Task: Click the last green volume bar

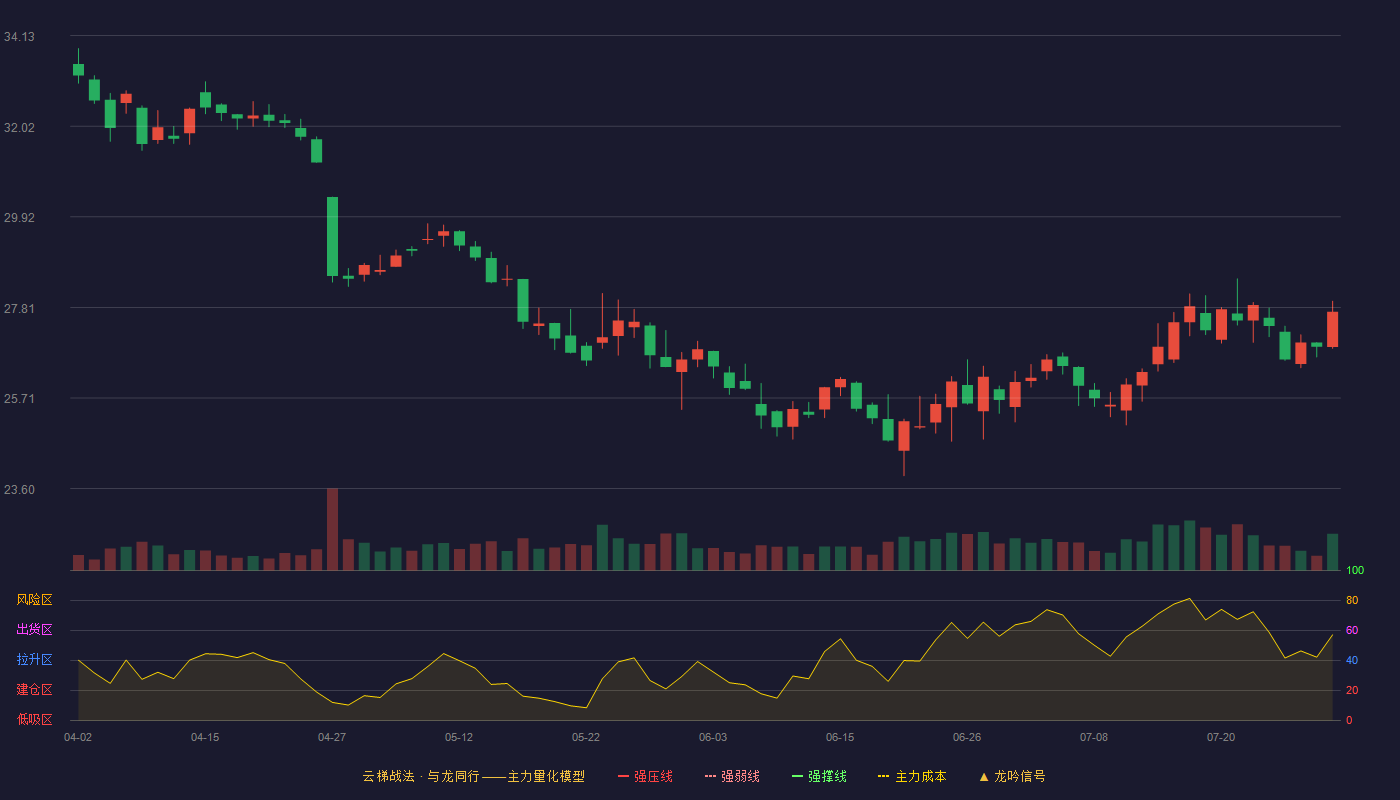Action: tap(1332, 552)
